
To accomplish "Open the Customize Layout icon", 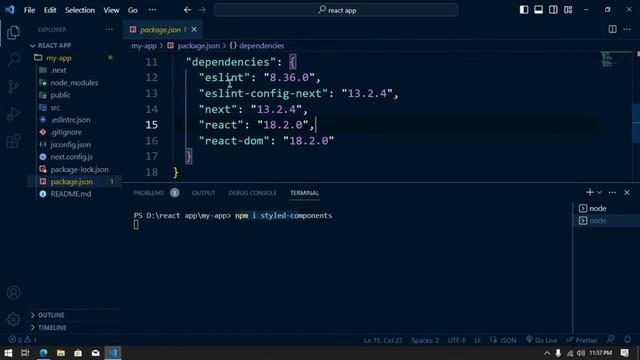I will 568,10.
